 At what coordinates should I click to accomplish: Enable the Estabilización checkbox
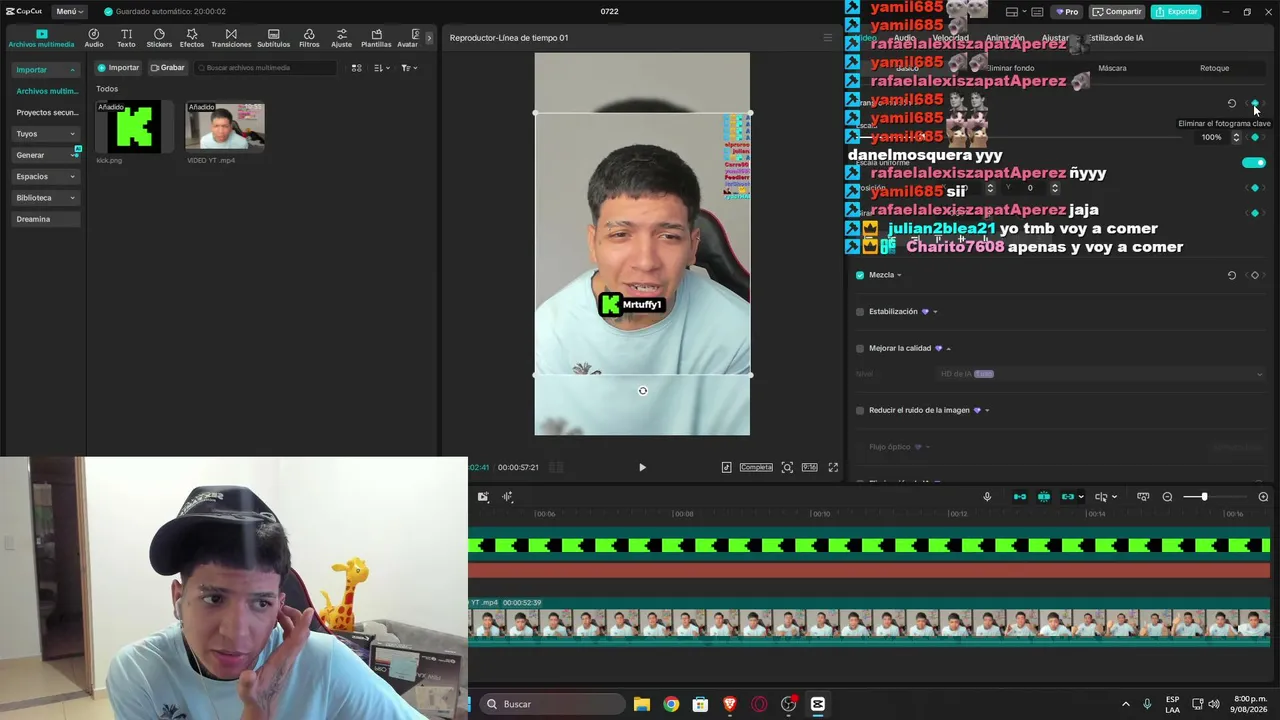click(860, 312)
